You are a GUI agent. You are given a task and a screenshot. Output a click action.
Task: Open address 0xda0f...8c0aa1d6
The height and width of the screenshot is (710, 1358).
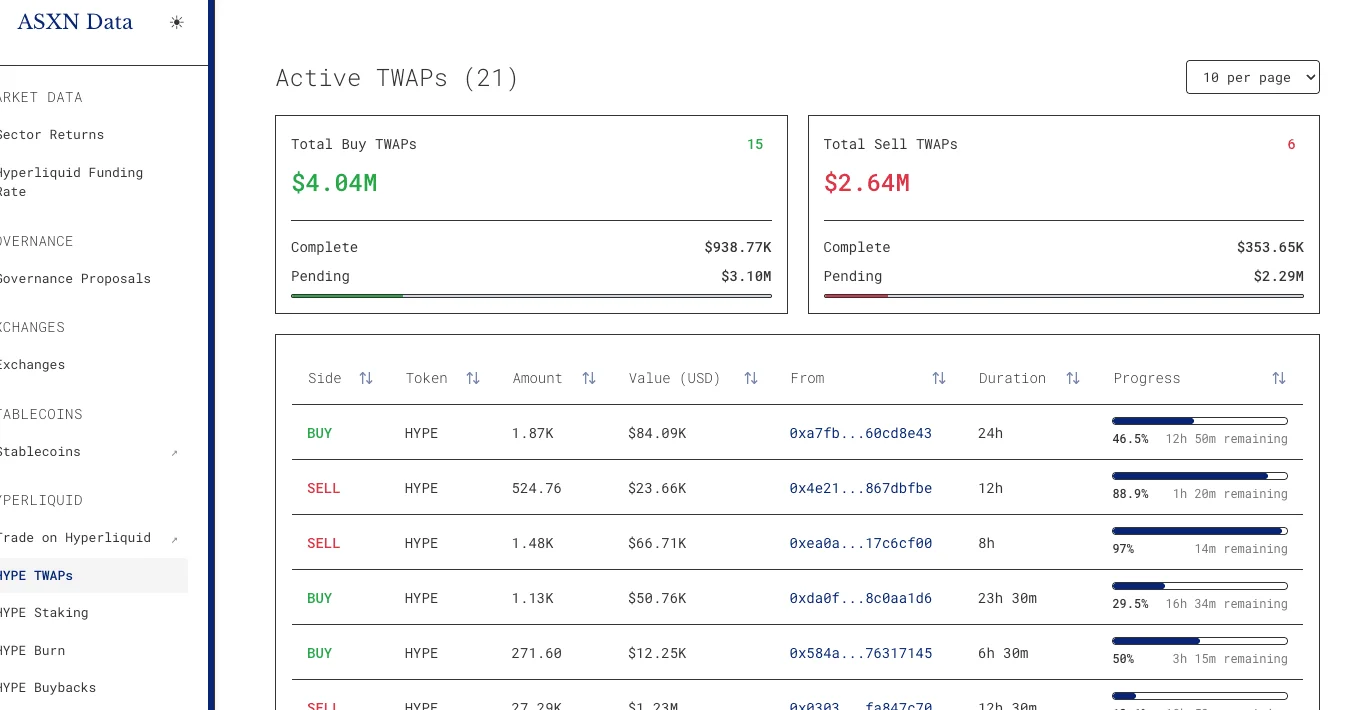coord(861,598)
